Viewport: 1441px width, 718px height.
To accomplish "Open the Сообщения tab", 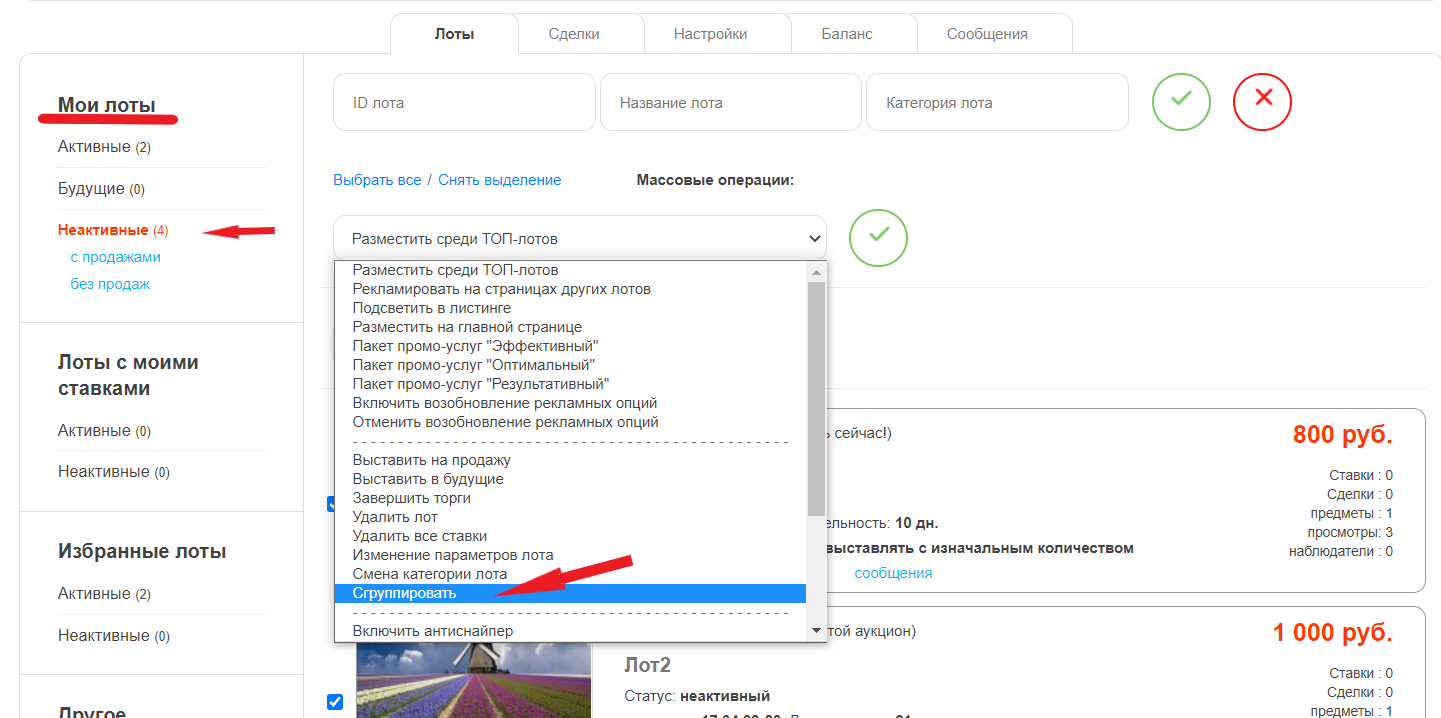I will 987,34.
